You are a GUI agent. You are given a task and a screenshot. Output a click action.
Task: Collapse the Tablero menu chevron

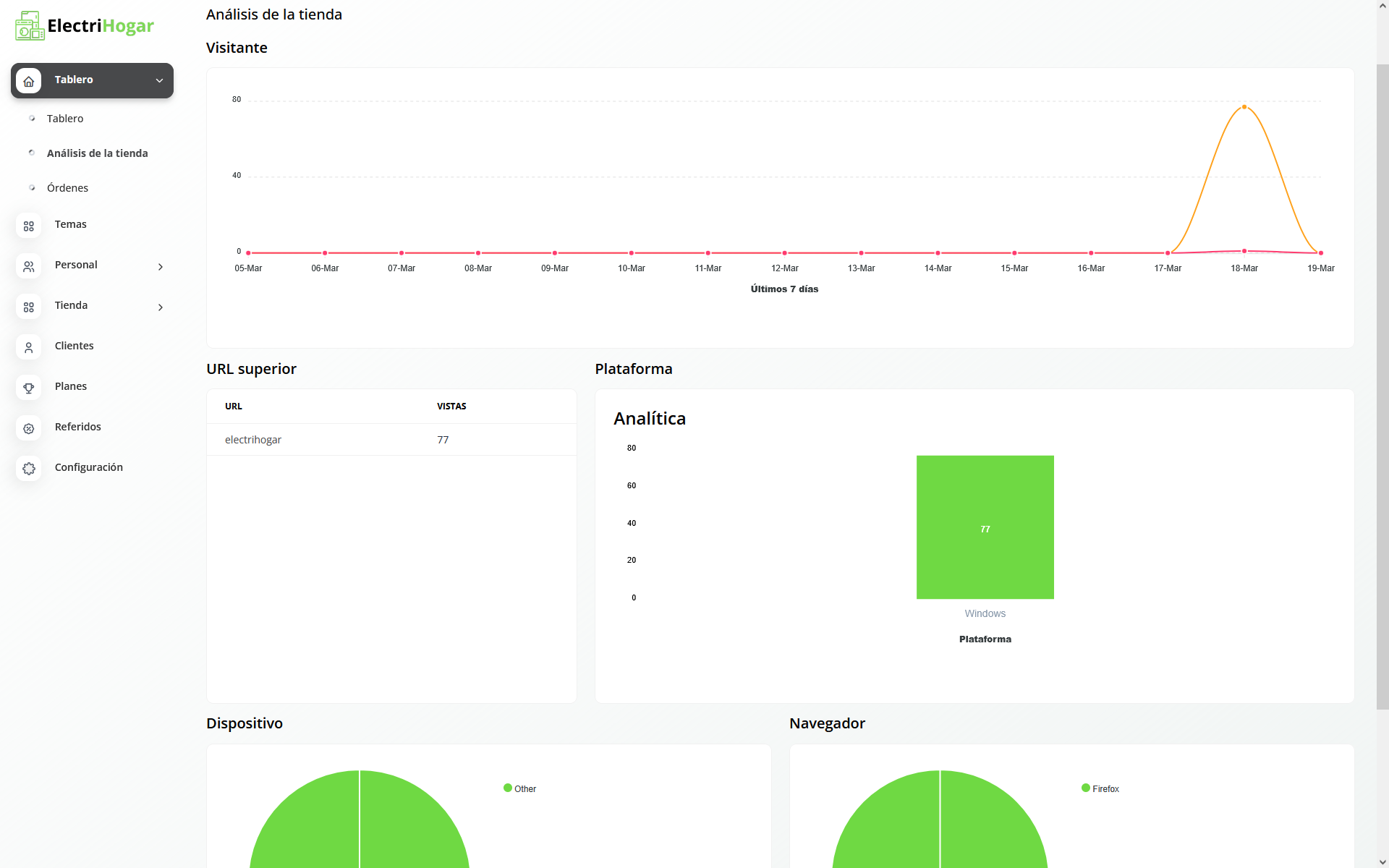160,80
